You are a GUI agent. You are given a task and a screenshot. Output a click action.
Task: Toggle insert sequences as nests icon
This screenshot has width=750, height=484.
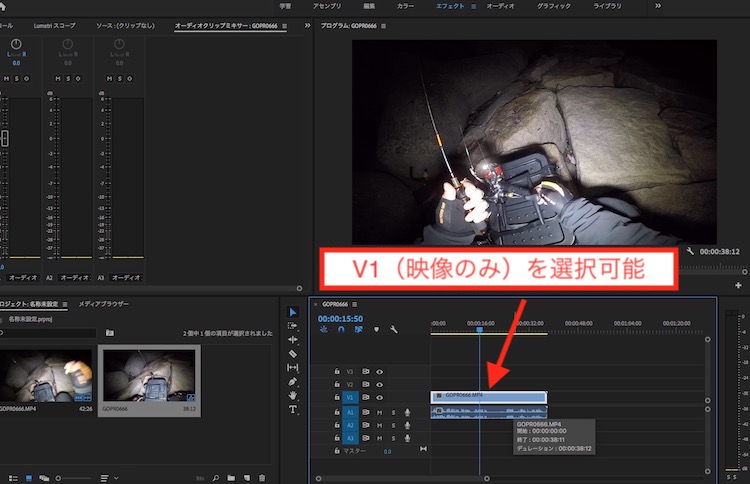click(x=324, y=330)
